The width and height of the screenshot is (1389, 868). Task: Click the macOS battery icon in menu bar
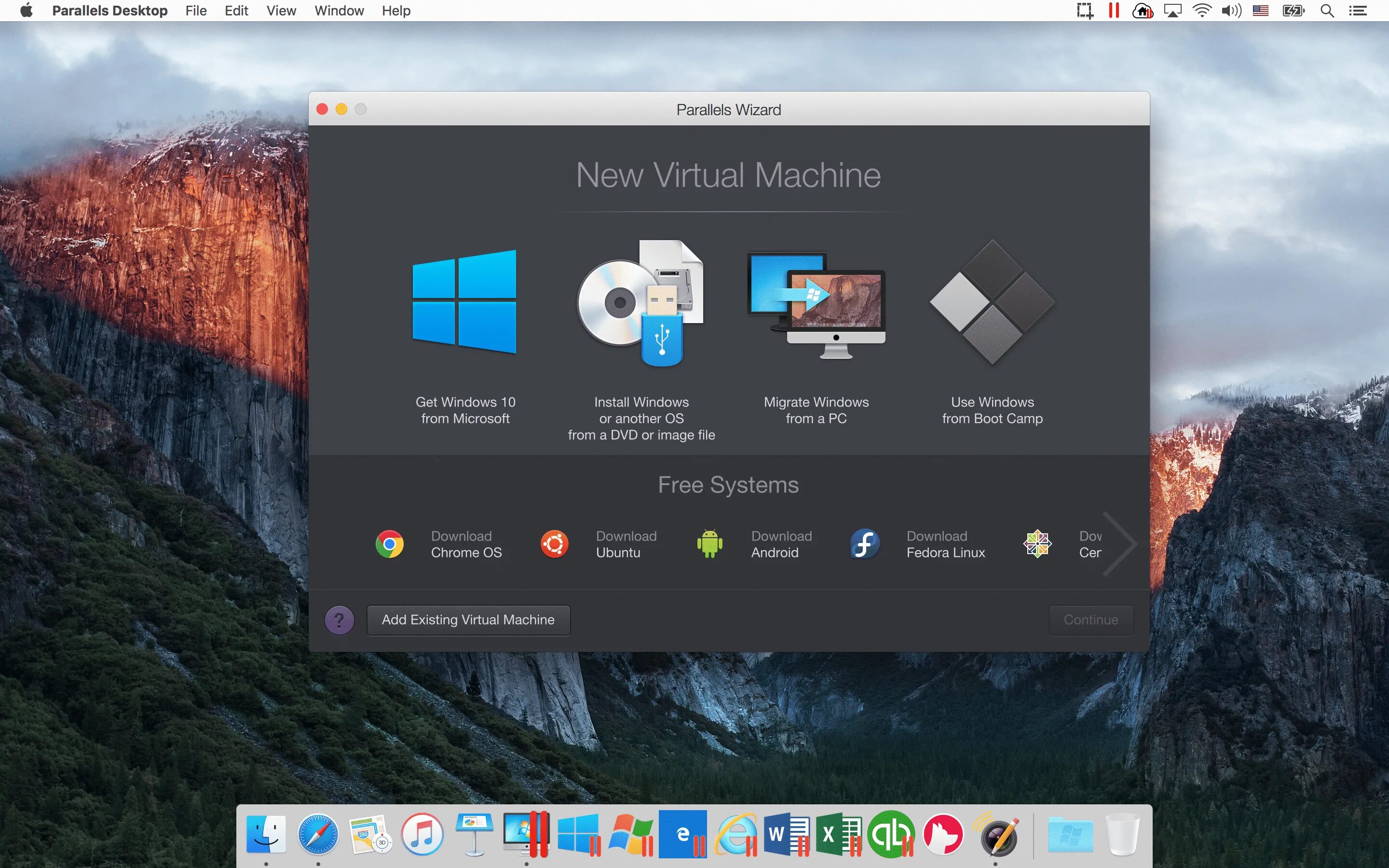pyautogui.click(x=1294, y=11)
